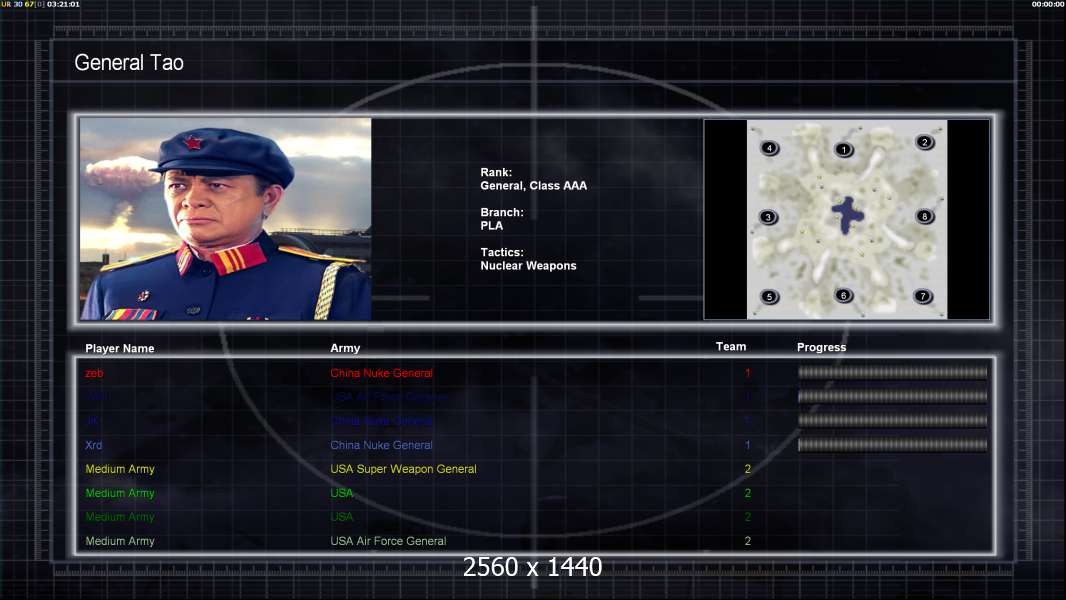Click team number 1 in zeb's row
Viewport: 1066px width, 600px height.
click(747, 373)
